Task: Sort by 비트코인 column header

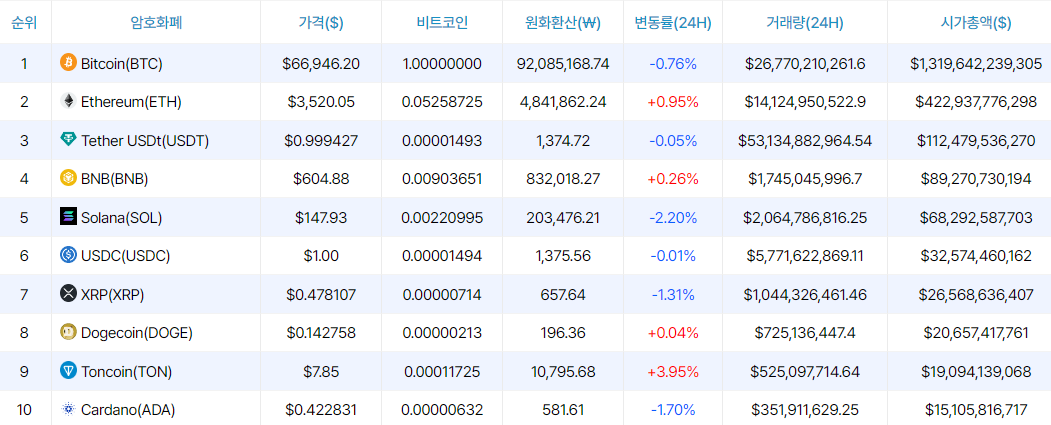Action: pos(442,23)
